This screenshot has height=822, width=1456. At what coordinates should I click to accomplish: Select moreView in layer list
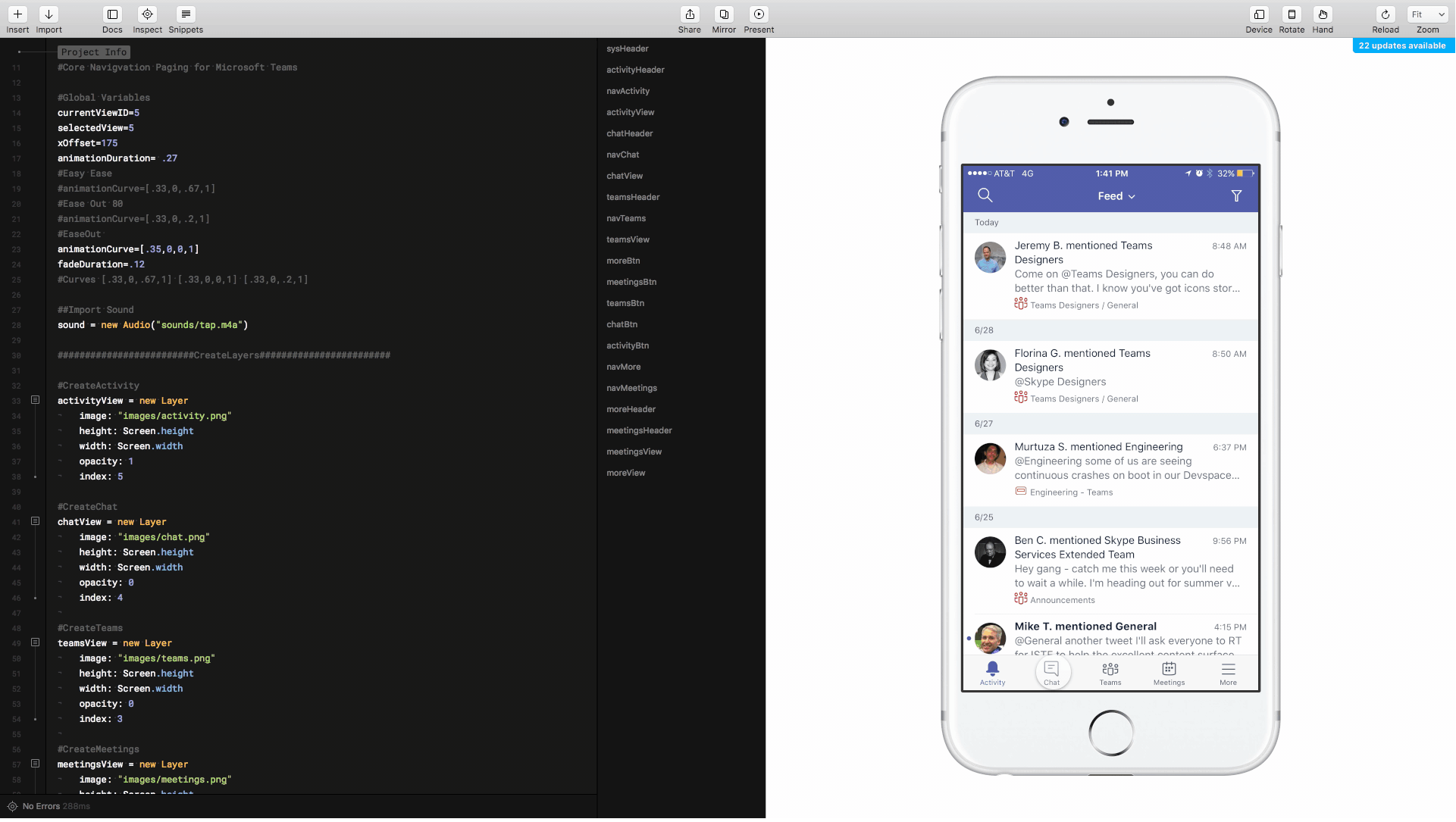(x=625, y=473)
